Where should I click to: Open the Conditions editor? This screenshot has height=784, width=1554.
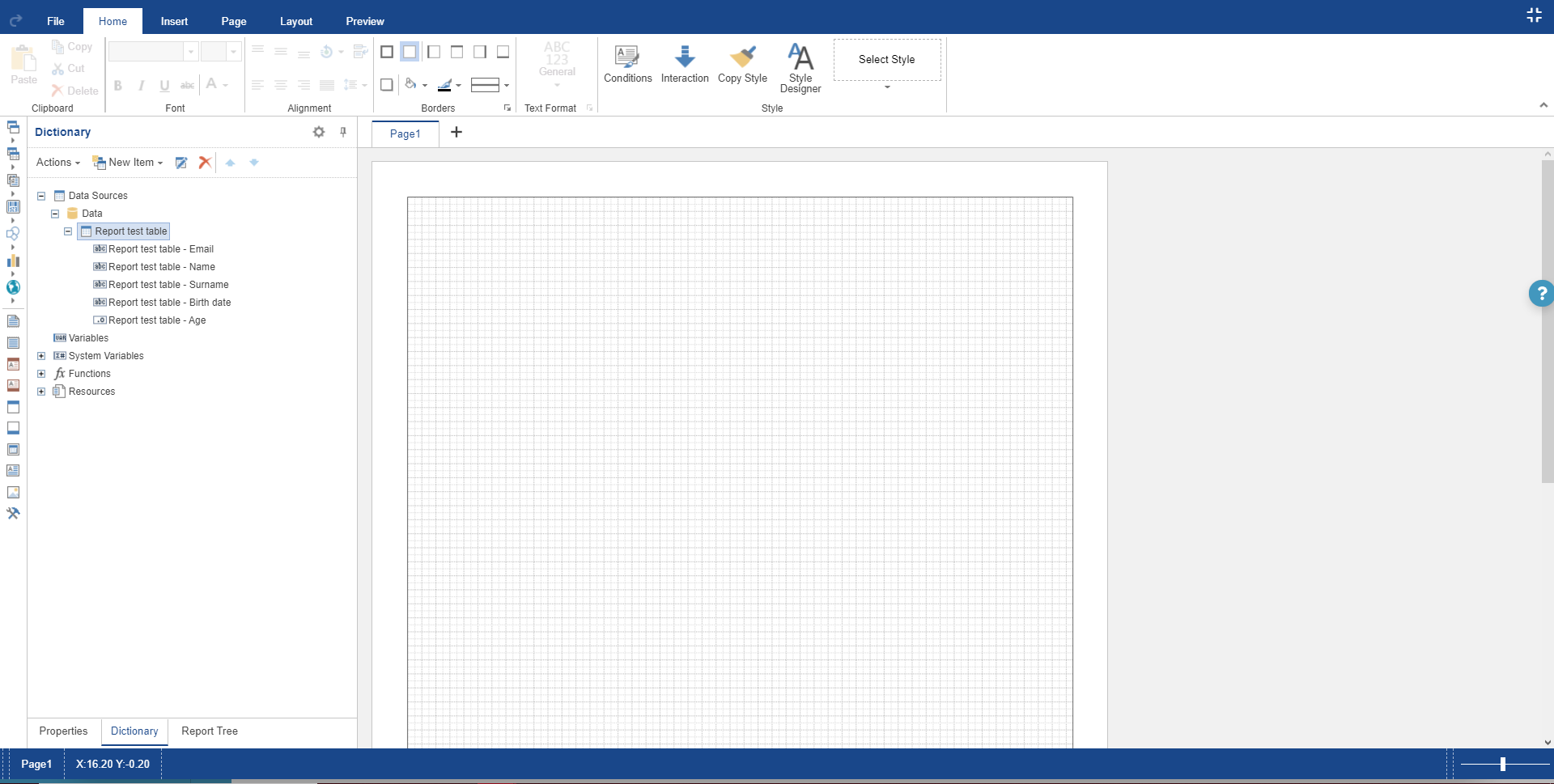coord(627,65)
